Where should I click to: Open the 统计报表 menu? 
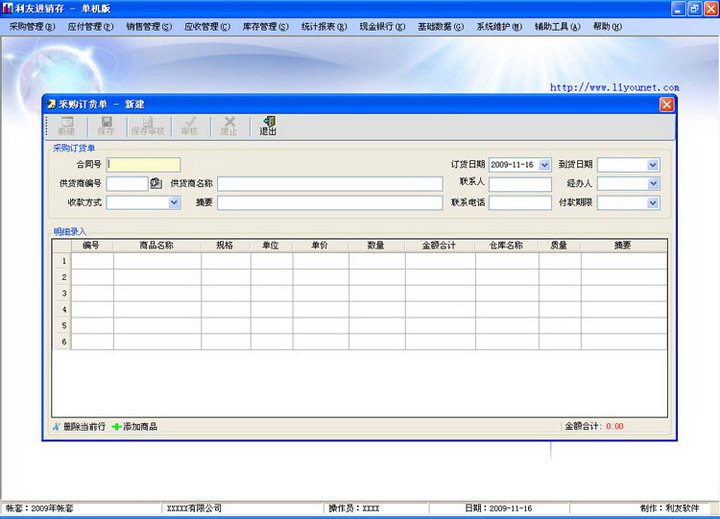(x=324, y=27)
